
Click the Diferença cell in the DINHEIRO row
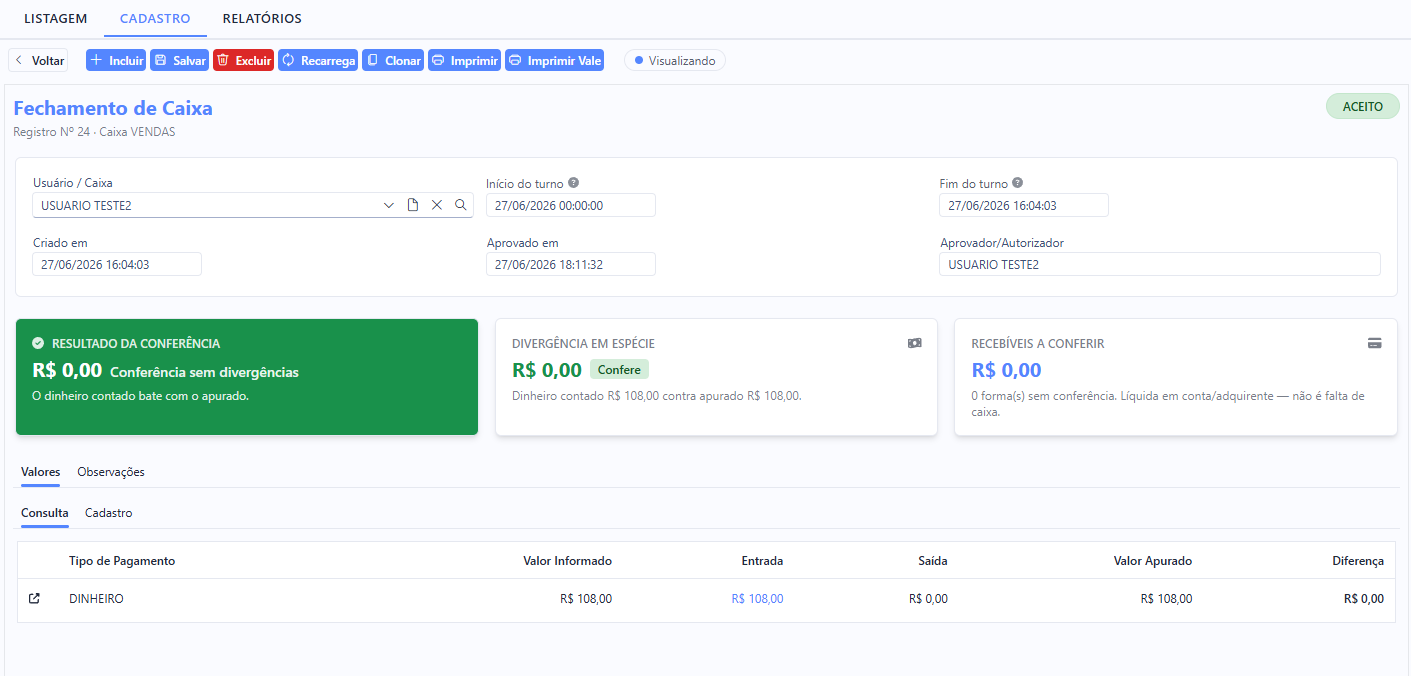coord(1364,599)
